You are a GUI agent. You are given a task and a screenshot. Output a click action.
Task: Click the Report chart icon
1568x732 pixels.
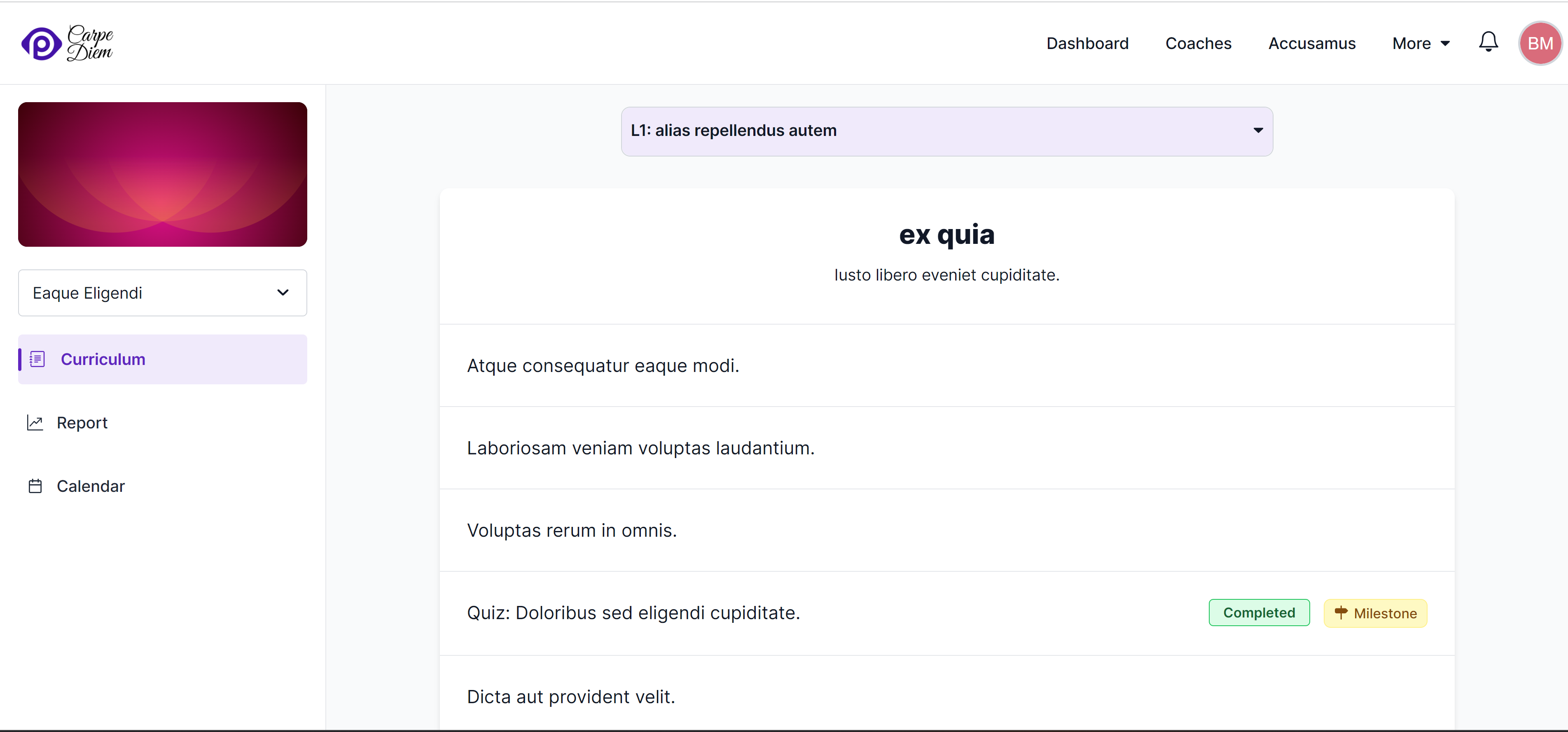35,423
